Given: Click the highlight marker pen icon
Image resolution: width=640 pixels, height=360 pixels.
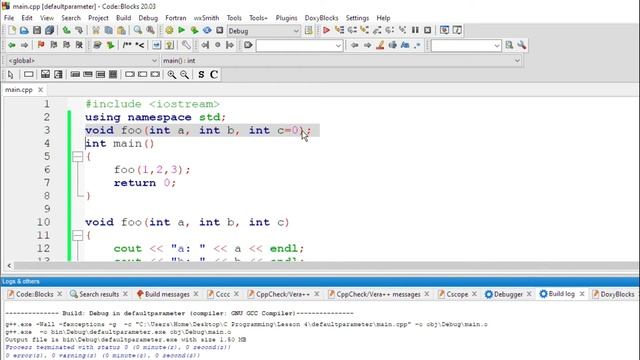Looking at the screenshot, I should pyautogui.click(x=380, y=45).
